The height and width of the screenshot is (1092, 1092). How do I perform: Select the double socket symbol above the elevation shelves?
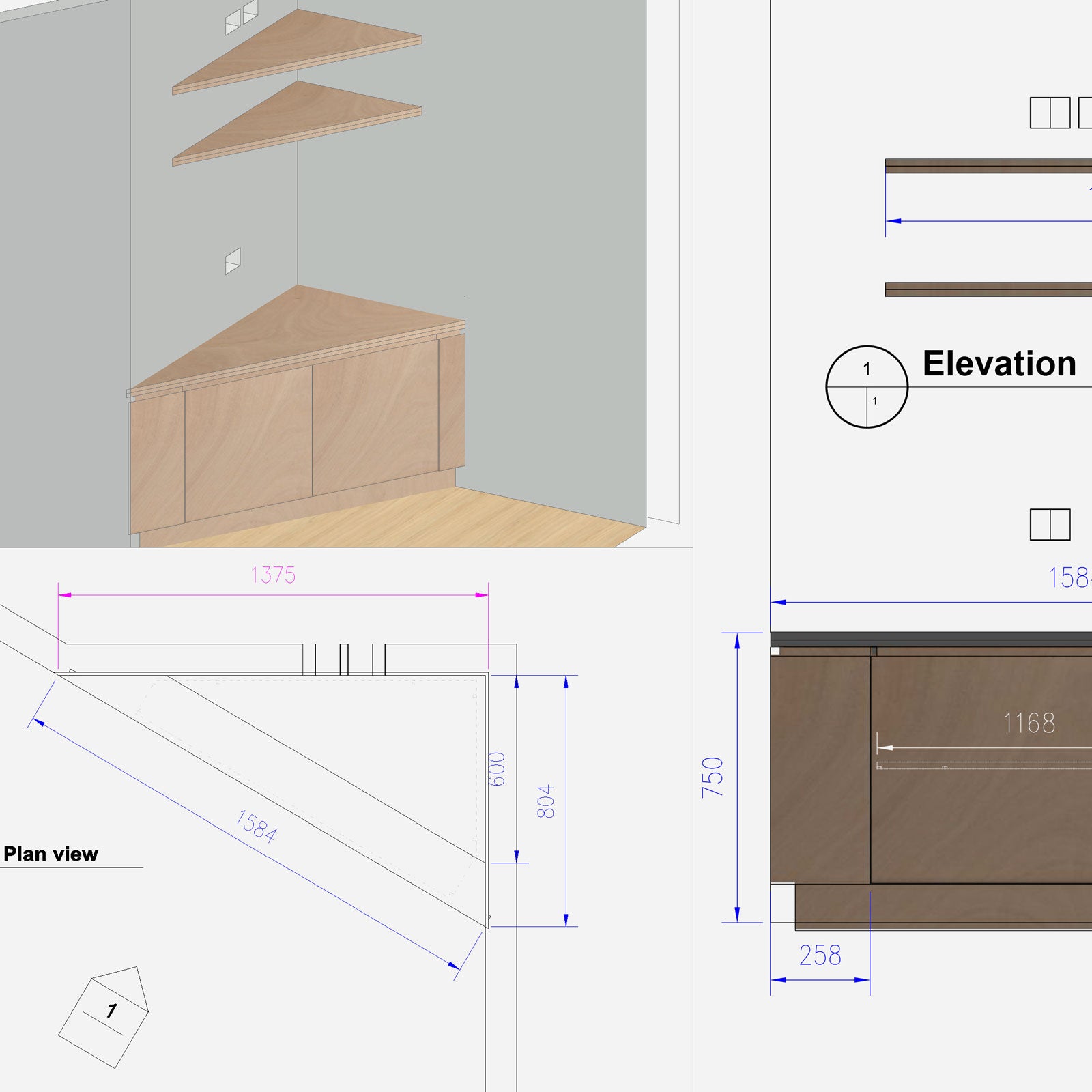point(1050,113)
